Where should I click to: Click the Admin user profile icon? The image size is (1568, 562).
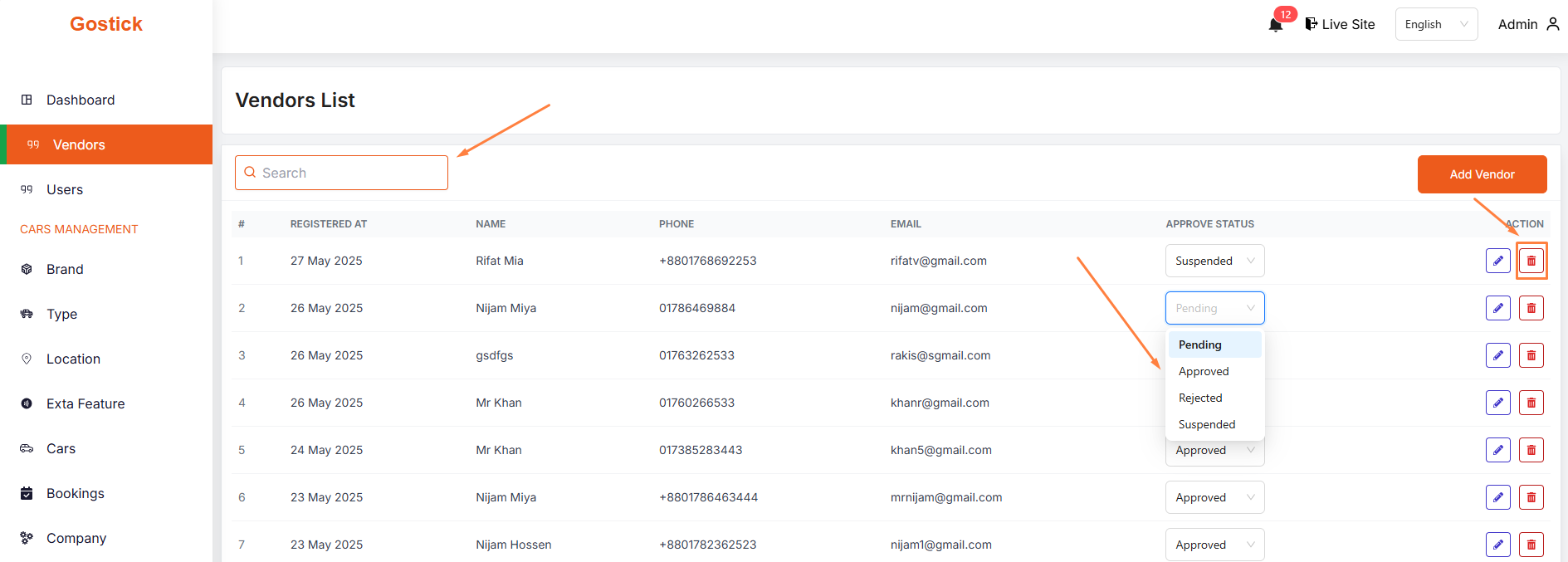pyautogui.click(x=1552, y=24)
